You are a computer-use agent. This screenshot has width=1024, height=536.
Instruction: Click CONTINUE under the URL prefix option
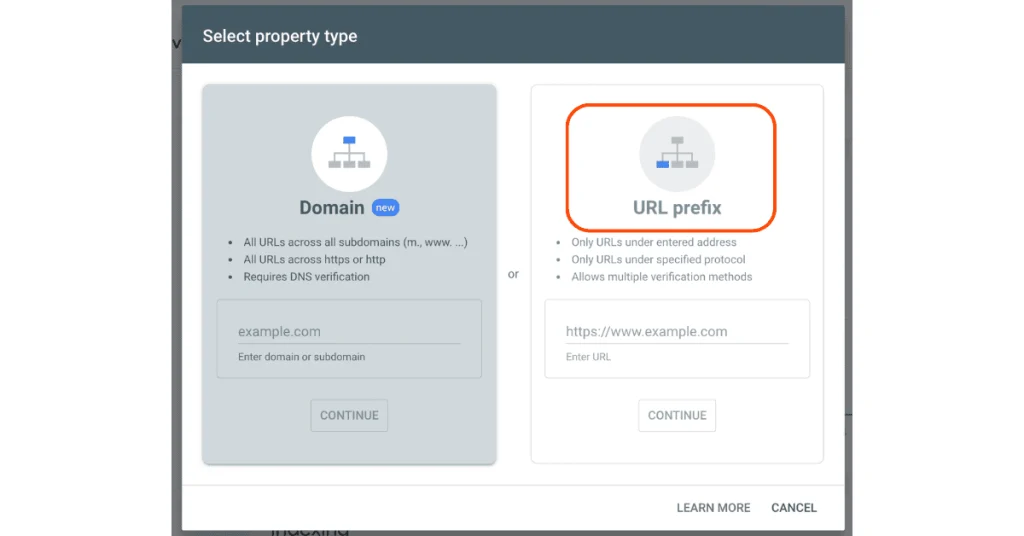(677, 415)
